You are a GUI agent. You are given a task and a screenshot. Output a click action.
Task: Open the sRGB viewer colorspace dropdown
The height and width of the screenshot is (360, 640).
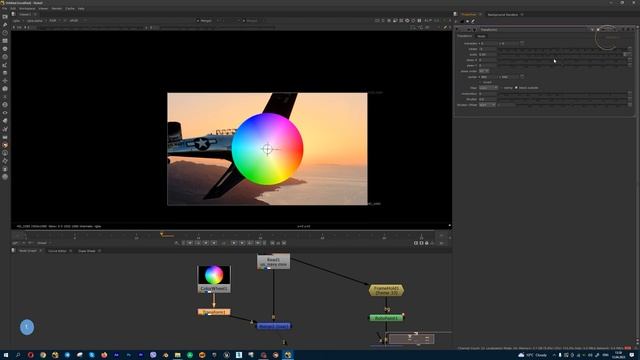click(x=78, y=20)
